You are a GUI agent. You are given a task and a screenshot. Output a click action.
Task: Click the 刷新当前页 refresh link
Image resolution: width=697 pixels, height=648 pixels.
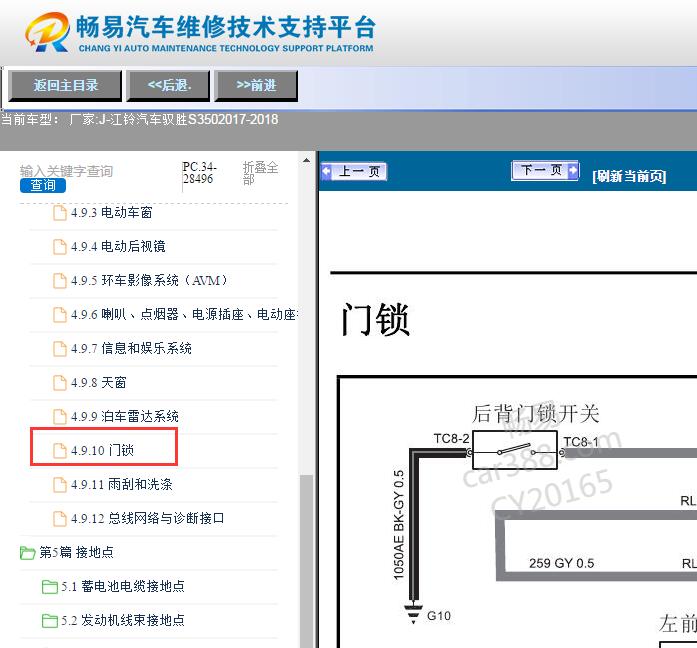click(629, 177)
